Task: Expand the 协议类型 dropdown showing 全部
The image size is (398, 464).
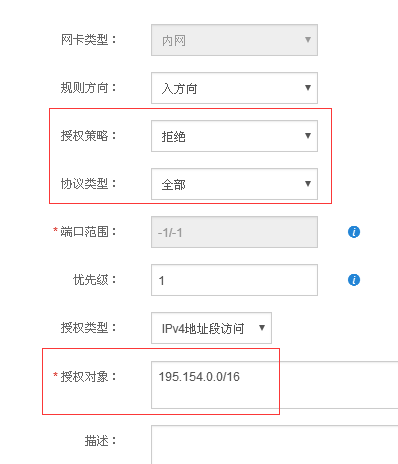Action: 234,184
